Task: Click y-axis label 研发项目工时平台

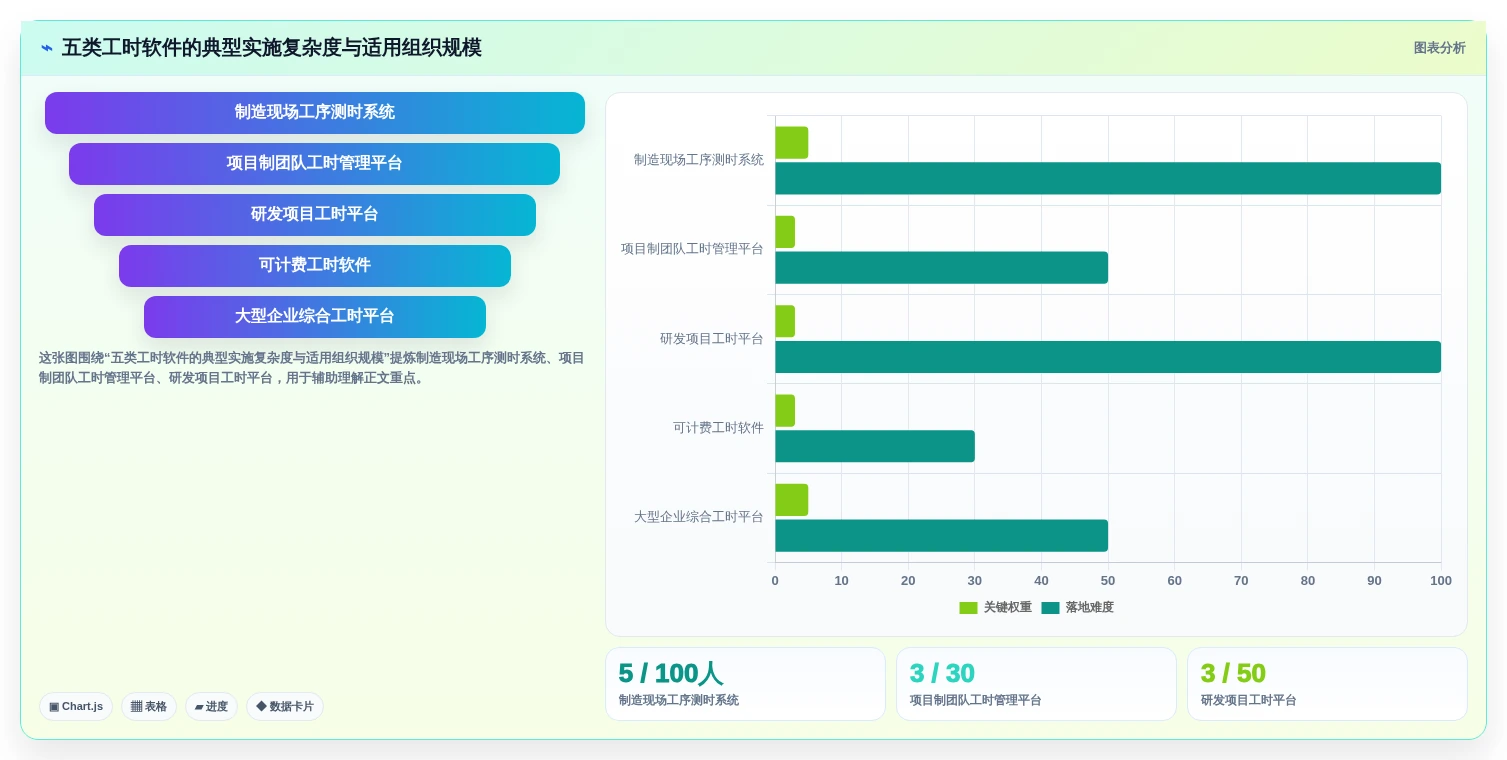Action: (712, 339)
